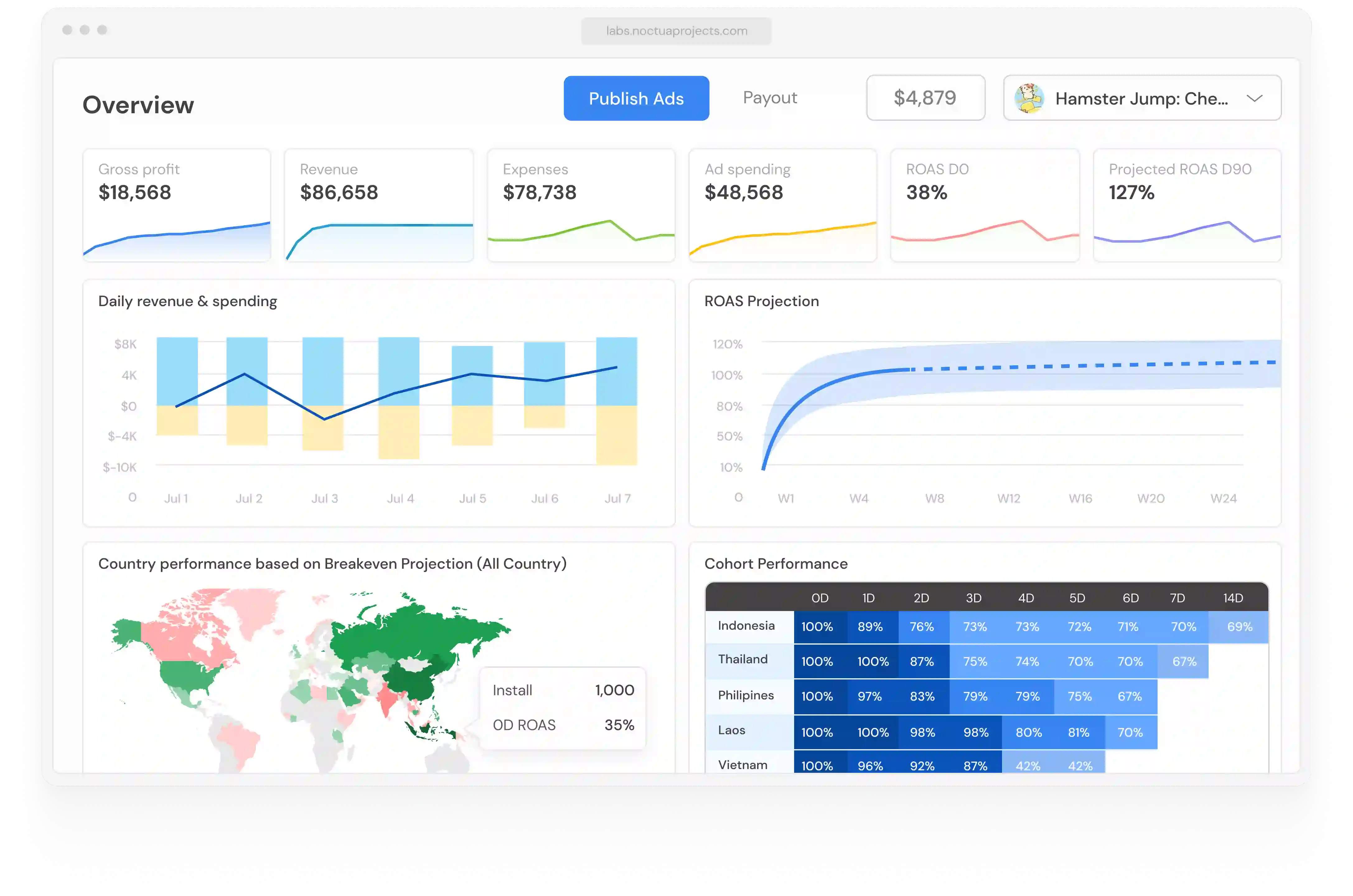Click Indonesia's 0D cell showing 100%
This screenshot has width=1353, height=896.
point(820,627)
